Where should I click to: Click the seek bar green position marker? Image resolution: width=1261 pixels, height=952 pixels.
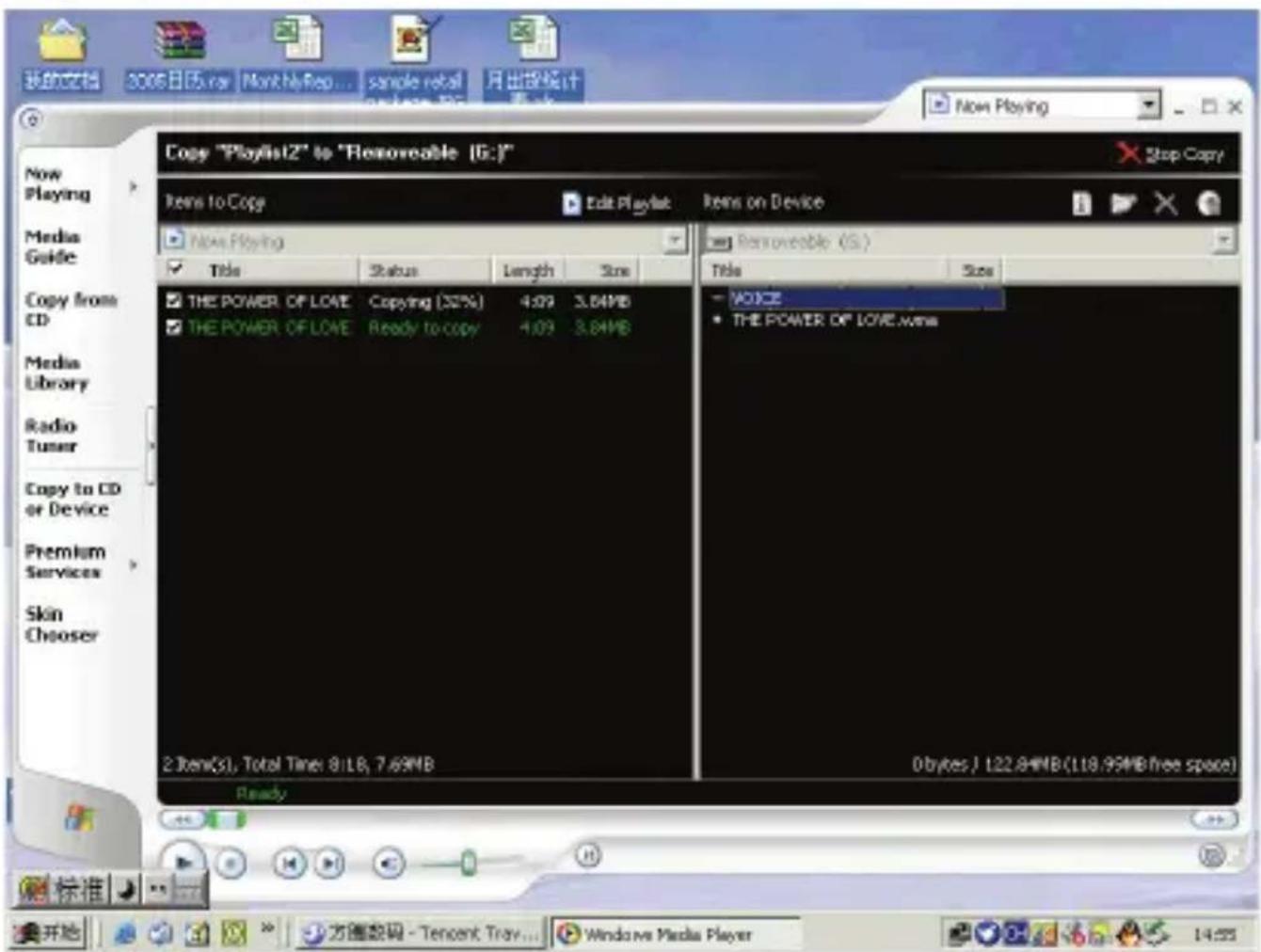227,819
